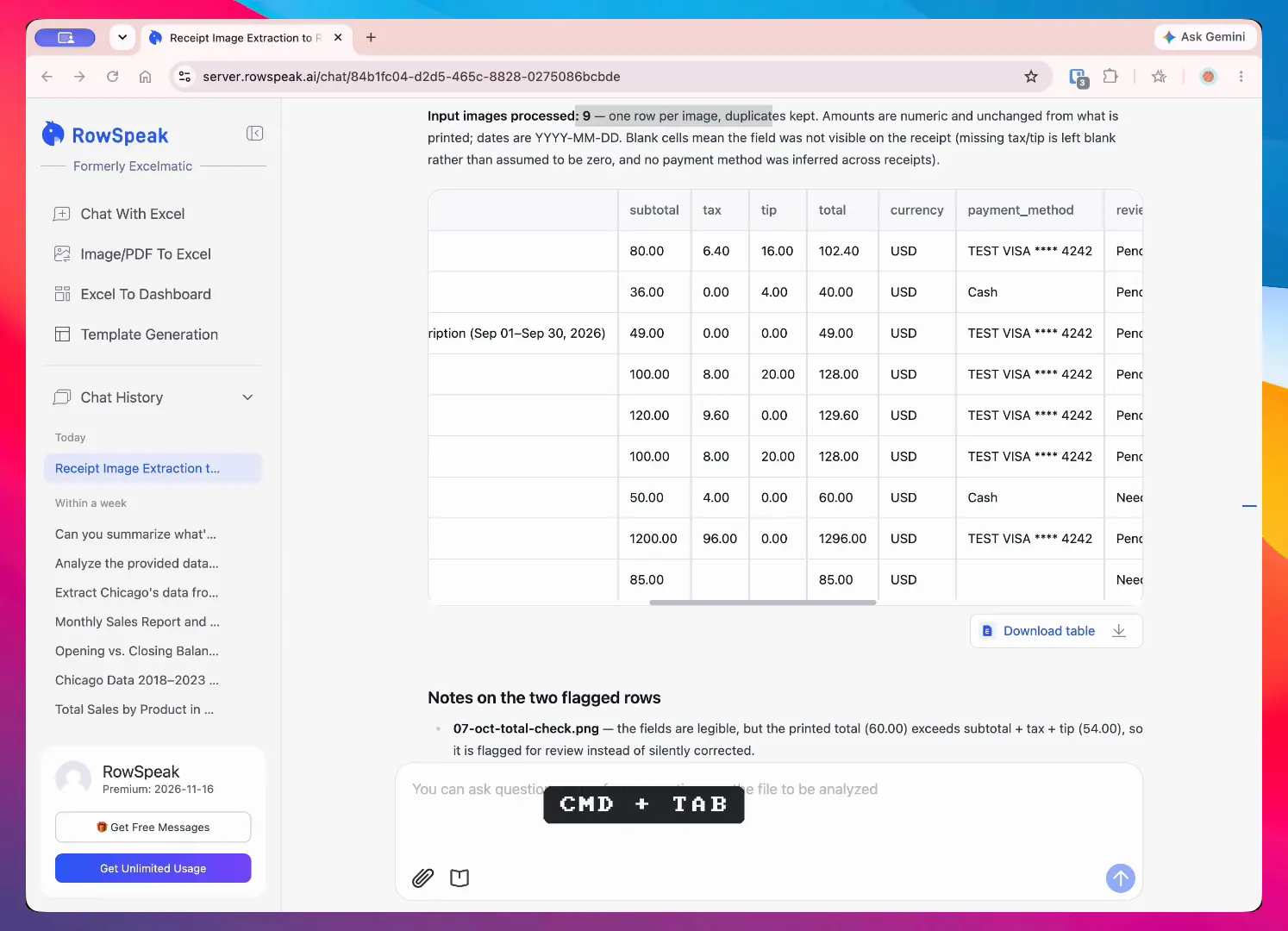Click the browser address bar URL
This screenshot has height=931, width=1288.
(x=411, y=77)
